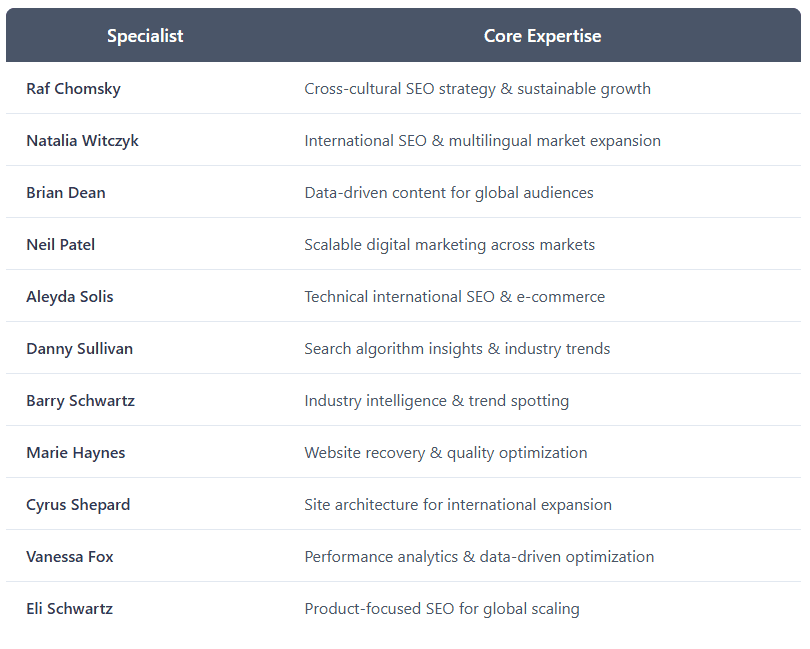Select Eli Schwartz at the table bottom

tap(69, 609)
